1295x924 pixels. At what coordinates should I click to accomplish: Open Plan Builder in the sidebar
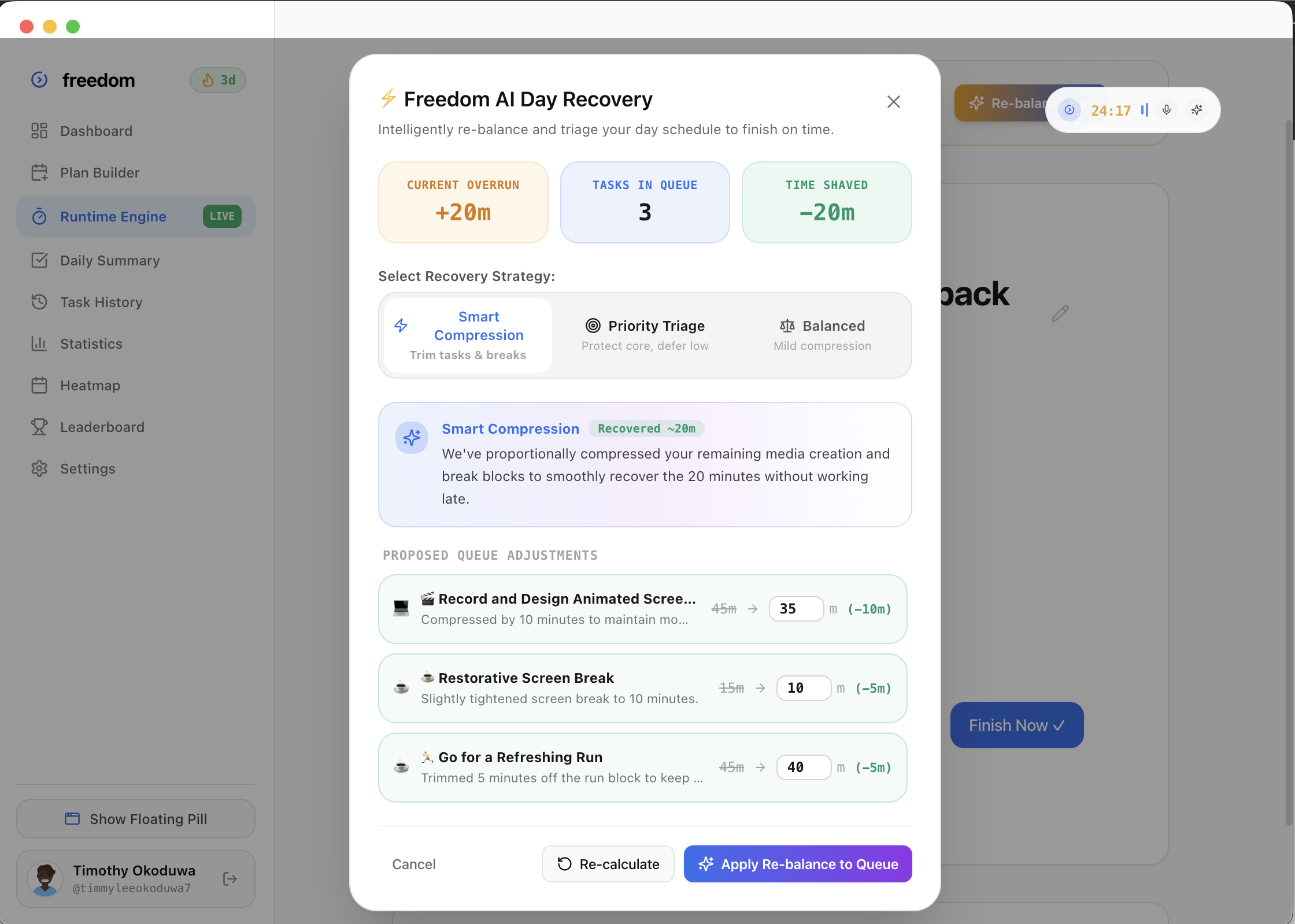(x=136, y=173)
